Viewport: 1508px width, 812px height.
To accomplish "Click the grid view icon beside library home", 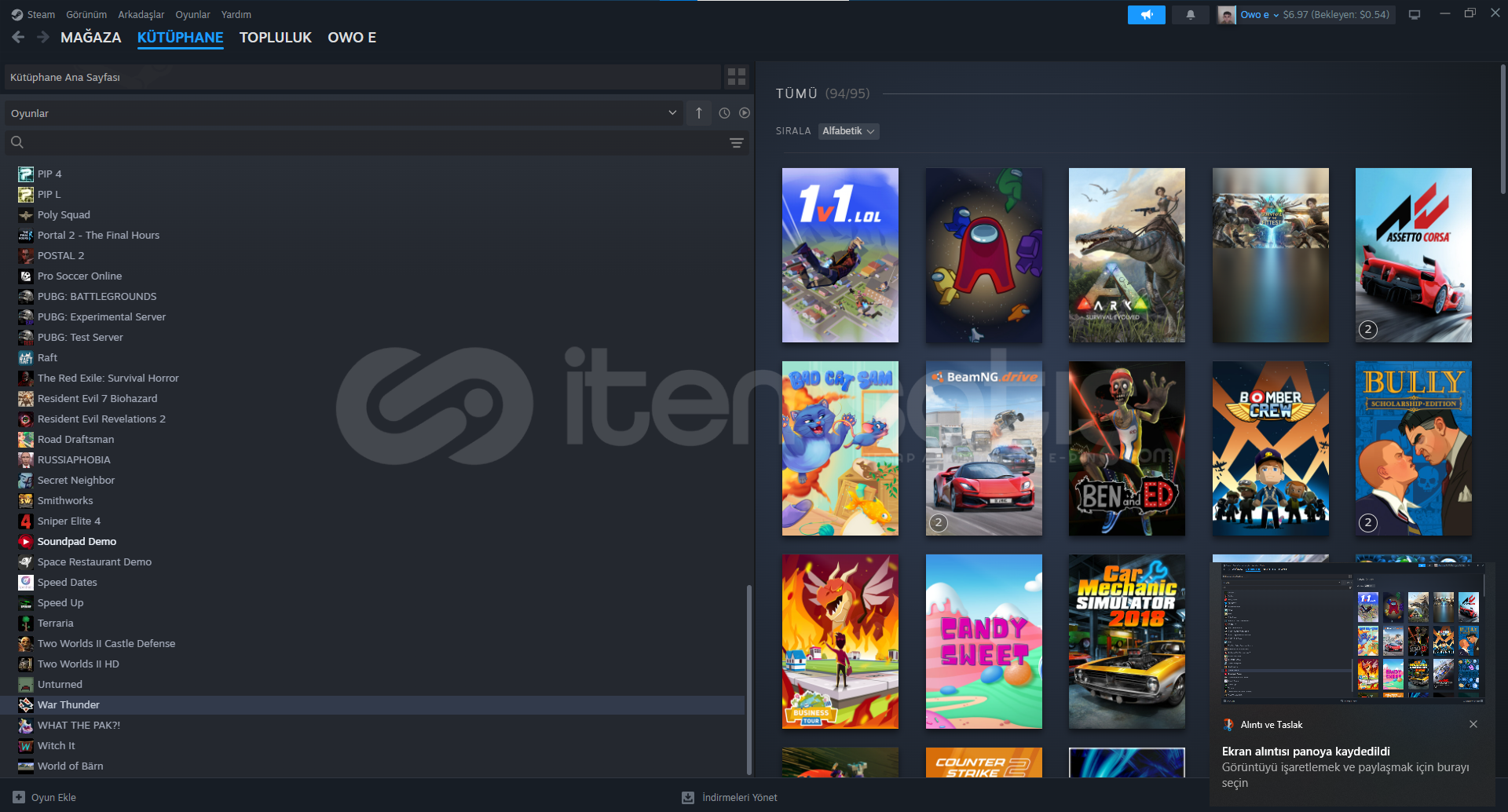I will click(736, 77).
